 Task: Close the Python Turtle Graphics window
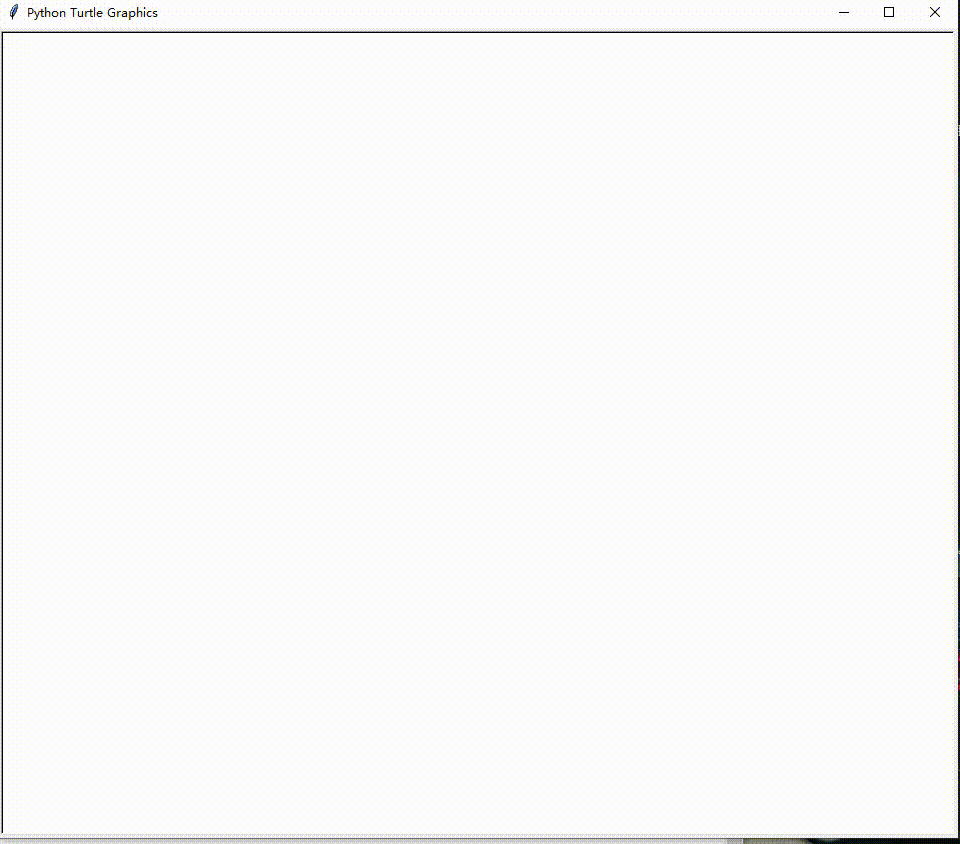[x=934, y=12]
